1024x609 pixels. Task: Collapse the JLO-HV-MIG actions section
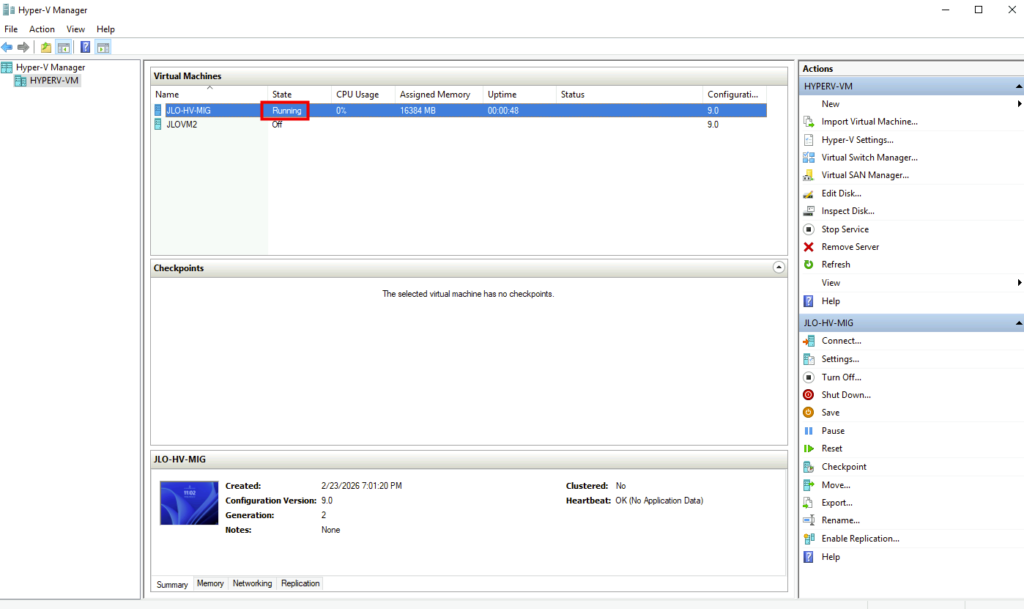1018,324
